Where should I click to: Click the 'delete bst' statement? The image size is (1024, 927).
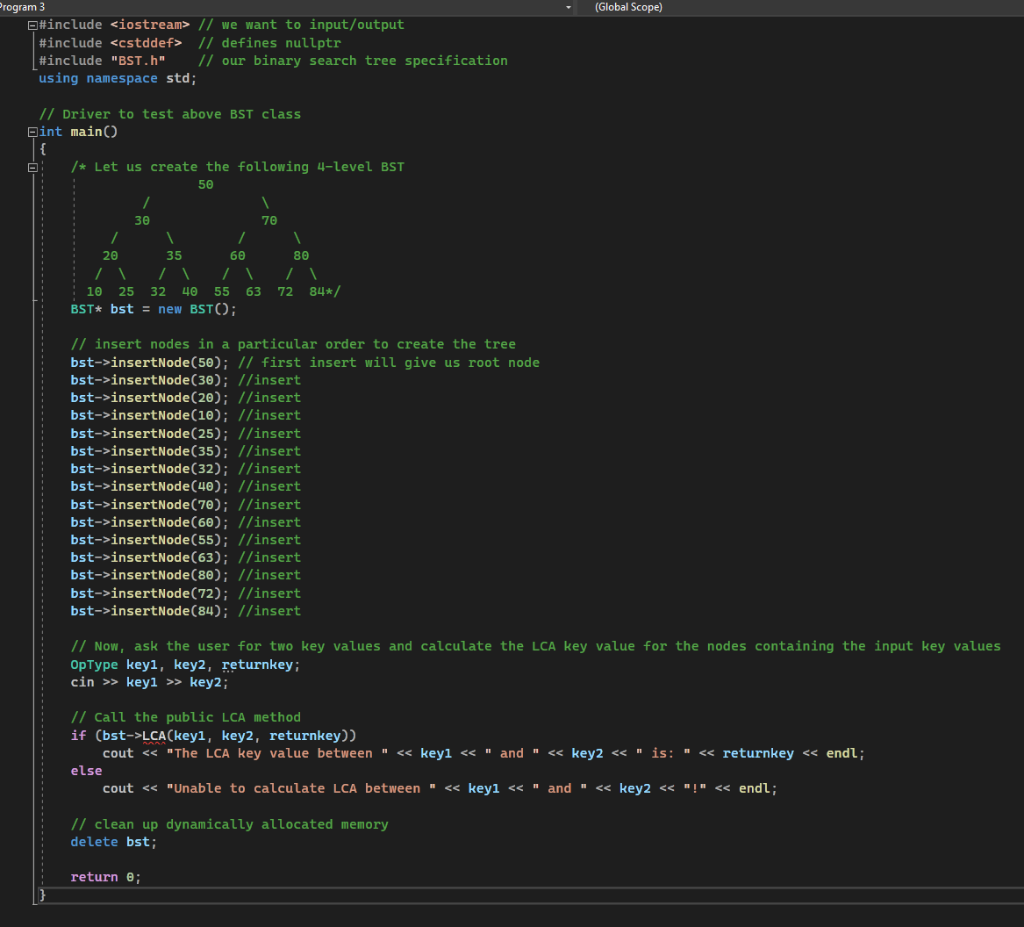[114, 843]
